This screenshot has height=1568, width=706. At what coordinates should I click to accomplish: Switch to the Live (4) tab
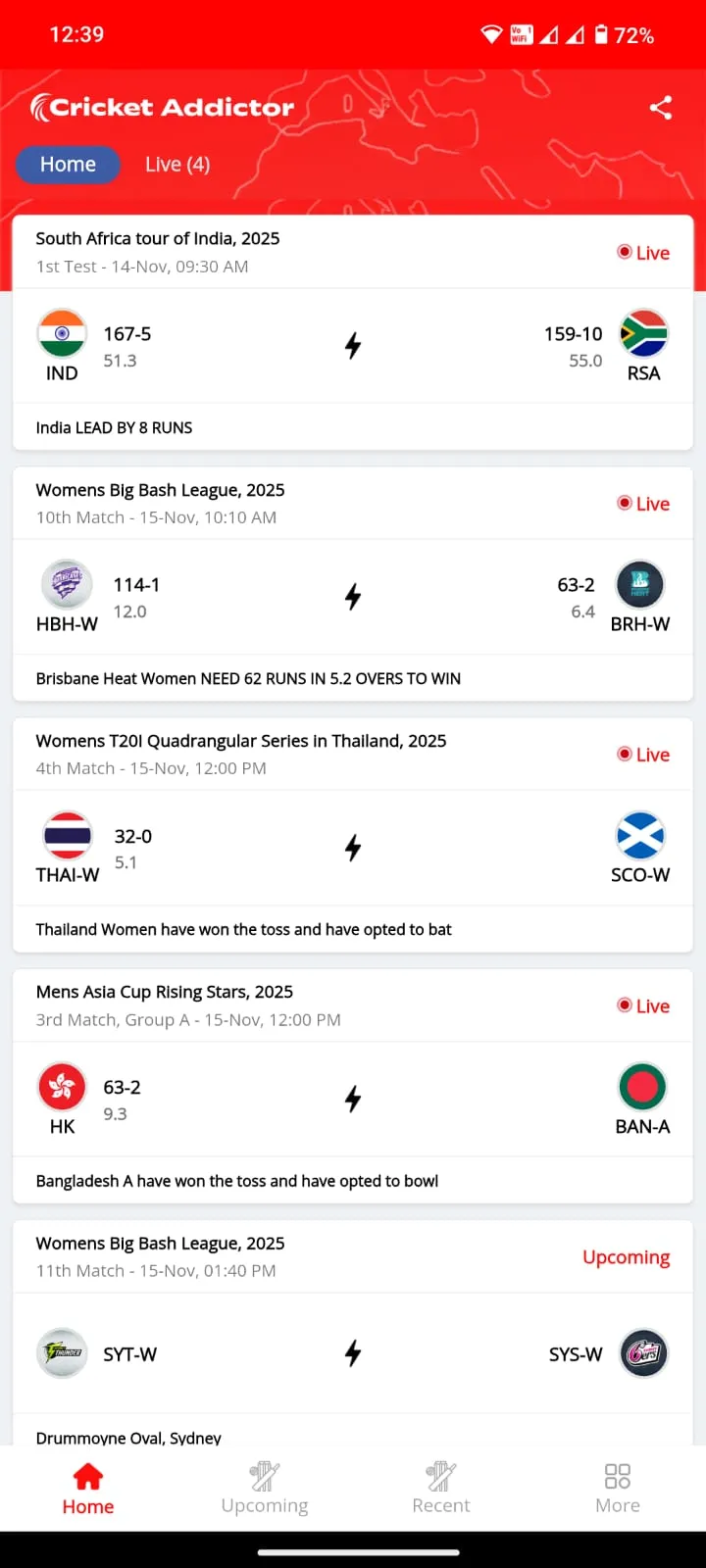click(x=177, y=165)
